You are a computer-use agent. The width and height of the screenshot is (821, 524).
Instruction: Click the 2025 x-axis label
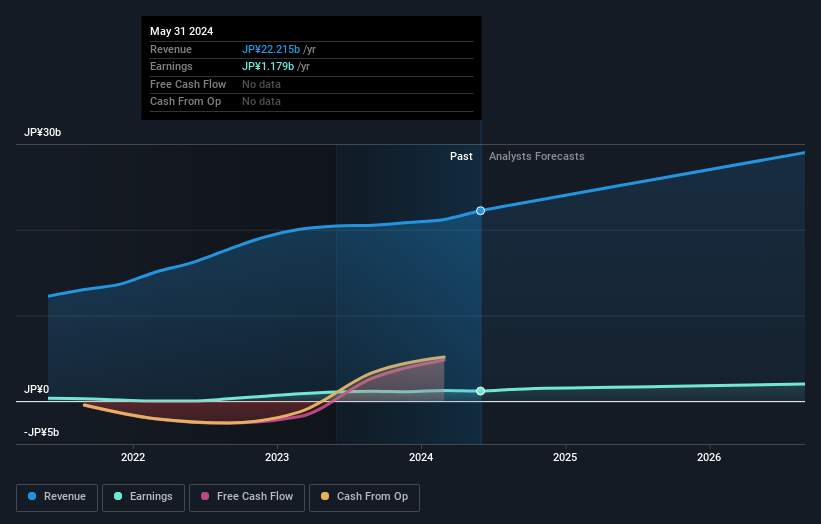pos(565,457)
